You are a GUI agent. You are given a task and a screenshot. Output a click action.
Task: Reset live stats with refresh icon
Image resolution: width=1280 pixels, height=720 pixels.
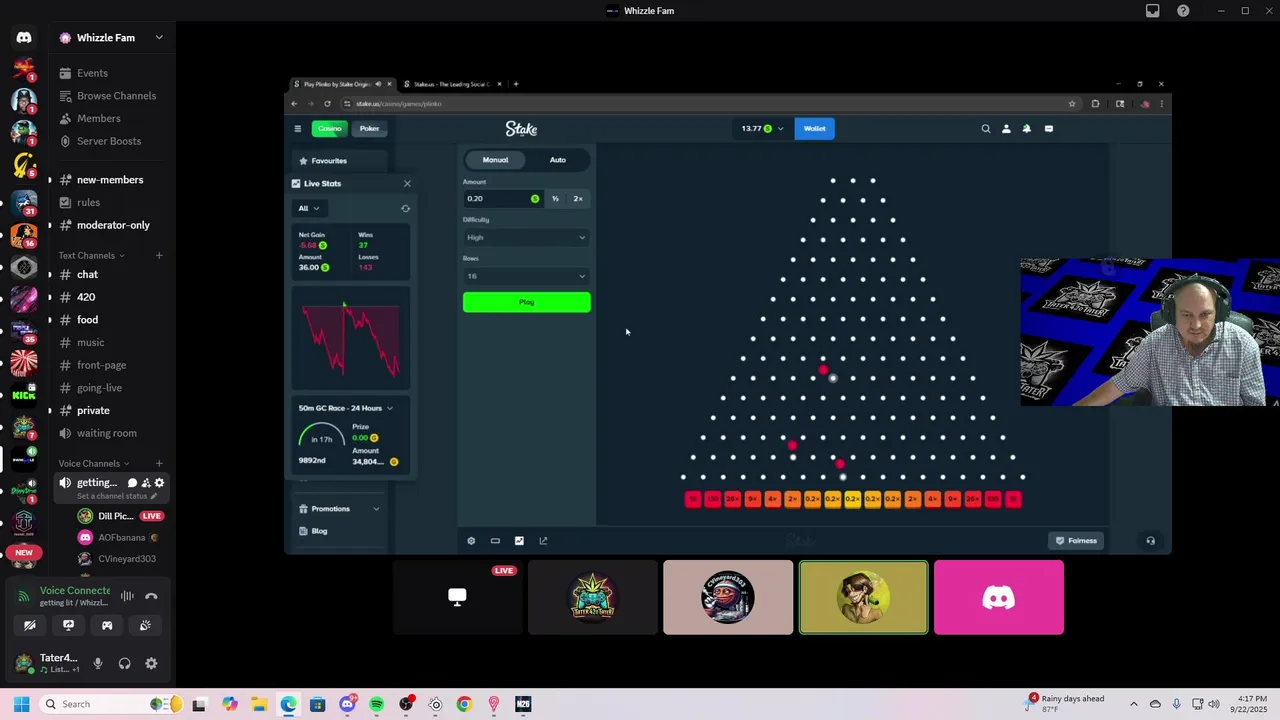405,208
